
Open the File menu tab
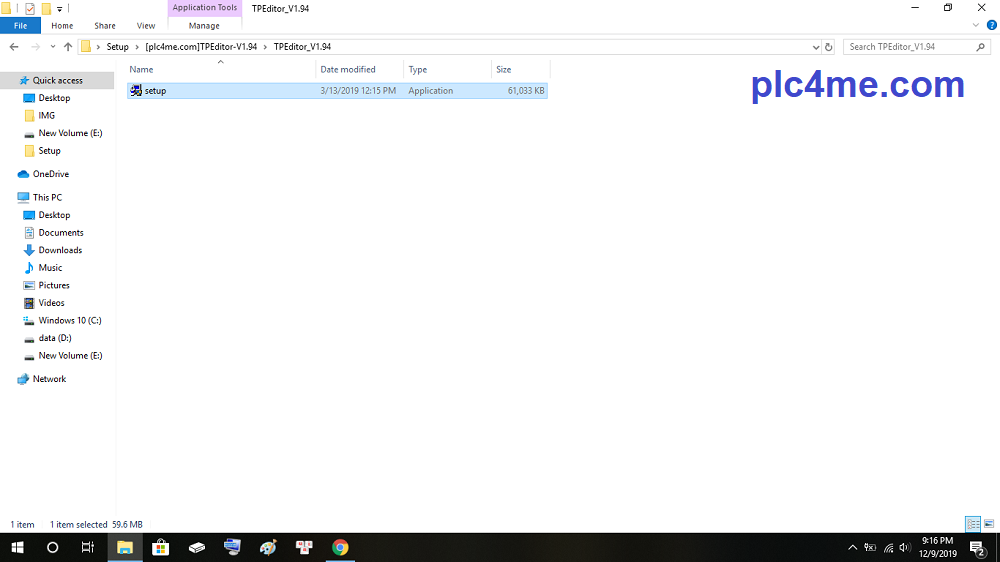tap(20, 25)
